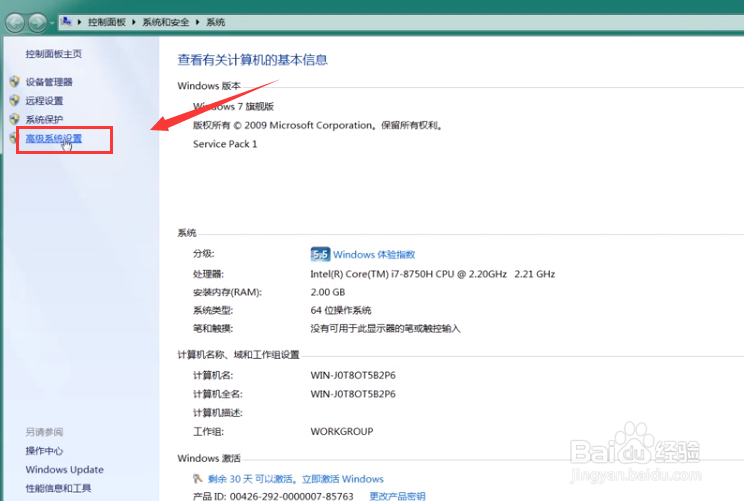Click the copyright 2009 Microsoft Corporation line
The image size is (744, 501).
pyautogui.click(x=318, y=125)
